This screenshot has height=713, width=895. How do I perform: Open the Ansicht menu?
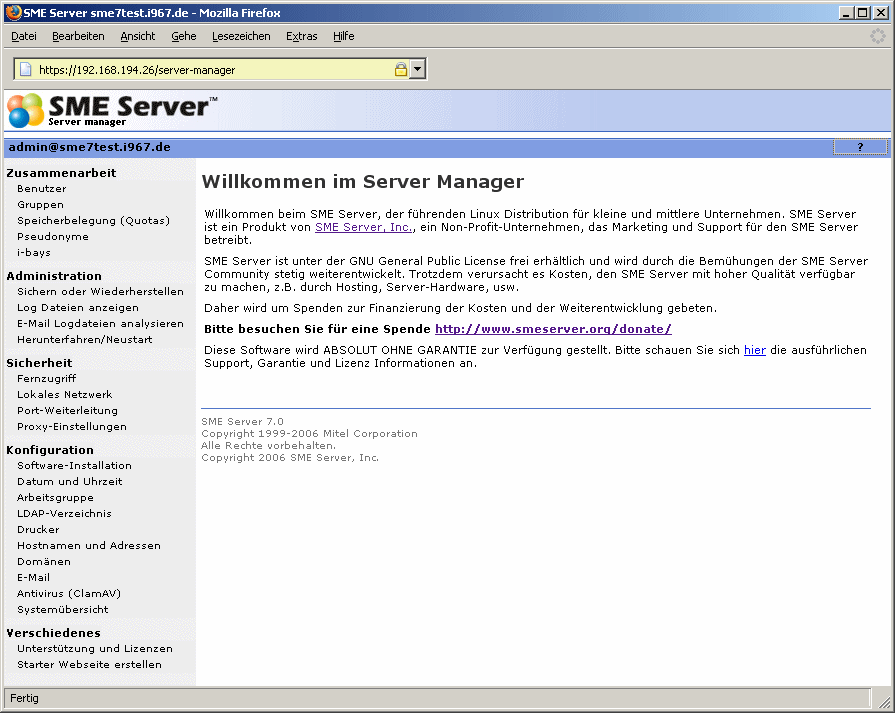(138, 36)
